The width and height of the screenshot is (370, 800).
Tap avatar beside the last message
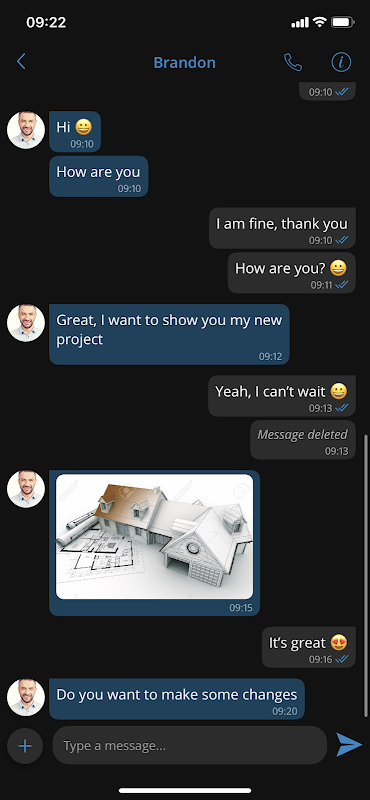26,697
